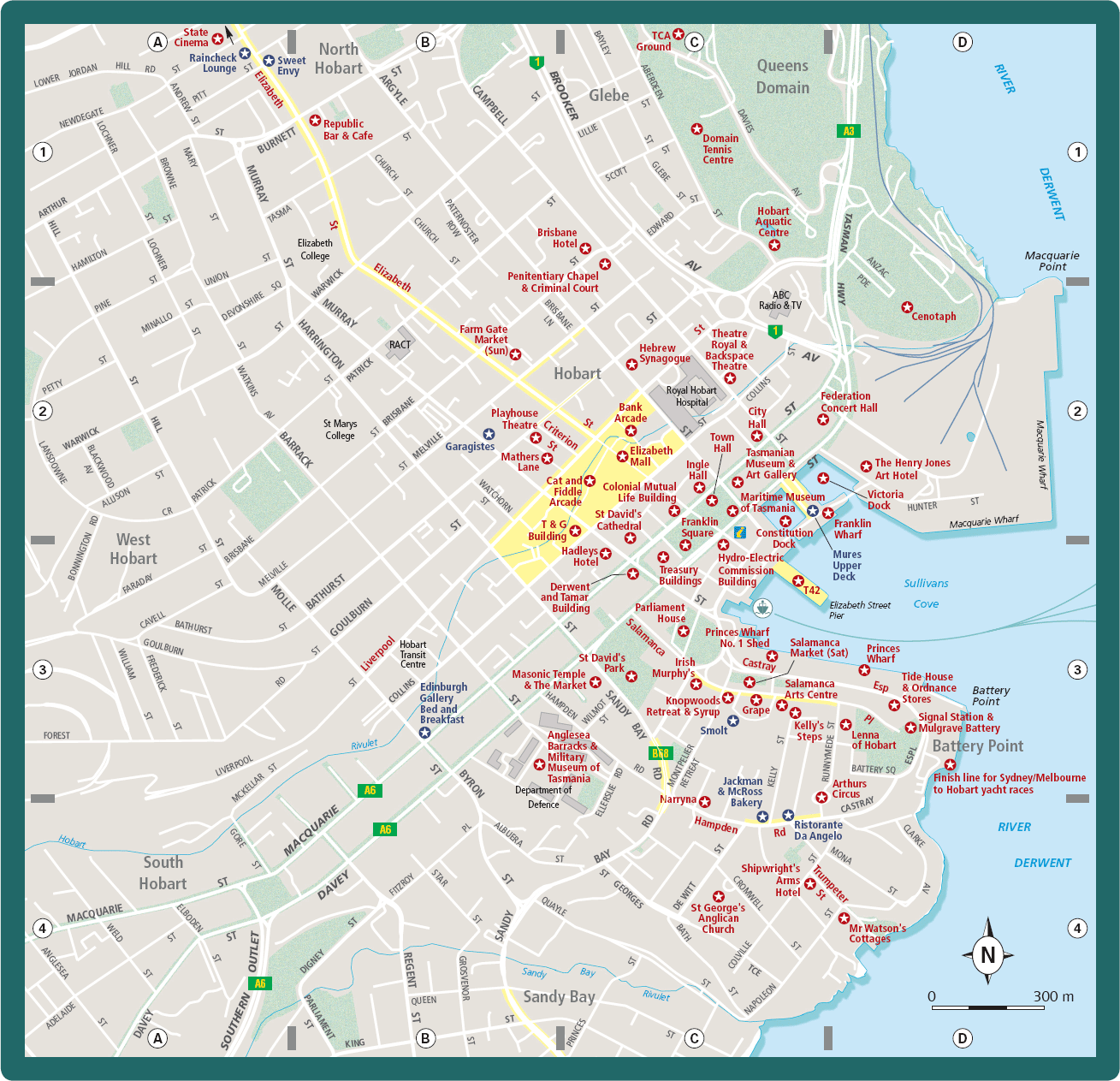Select the "Sandy Bay" suburb label
The height and width of the screenshot is (1081, 1120).
[559, 996]
